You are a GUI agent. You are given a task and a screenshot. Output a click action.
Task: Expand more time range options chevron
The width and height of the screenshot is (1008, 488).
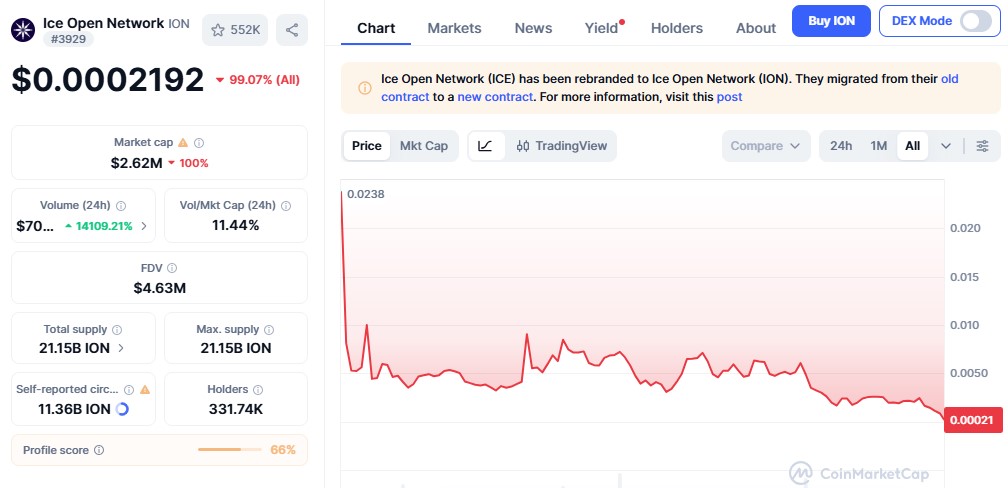click(946, 146)
